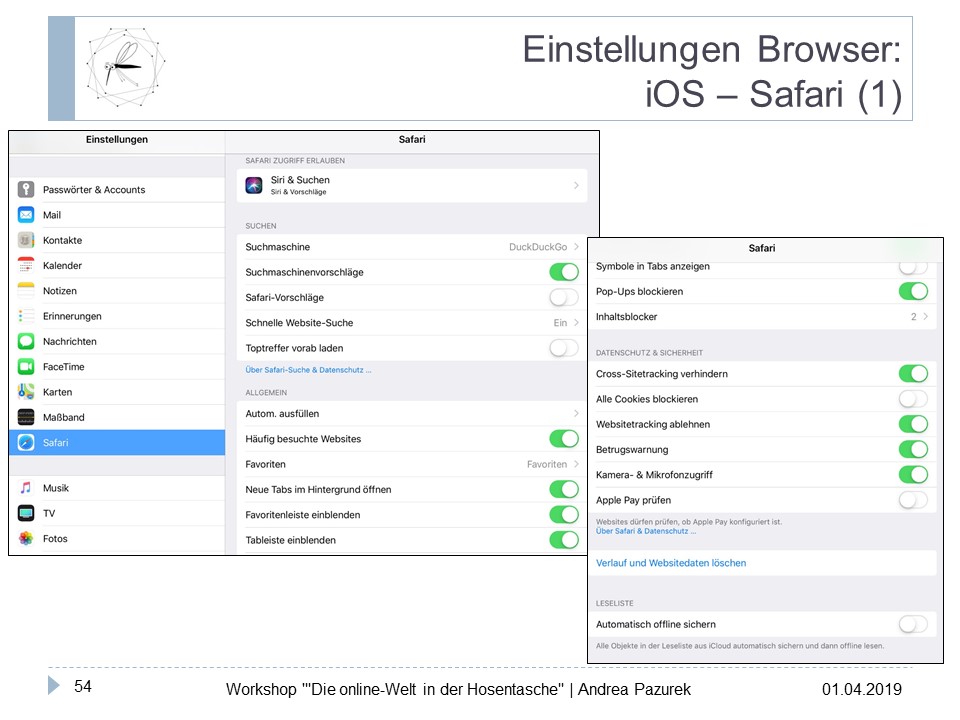Toggle Cross-Sitetracking verhindern switch
The height and width of the screenshot is (720, 960).
pos(913,373)
